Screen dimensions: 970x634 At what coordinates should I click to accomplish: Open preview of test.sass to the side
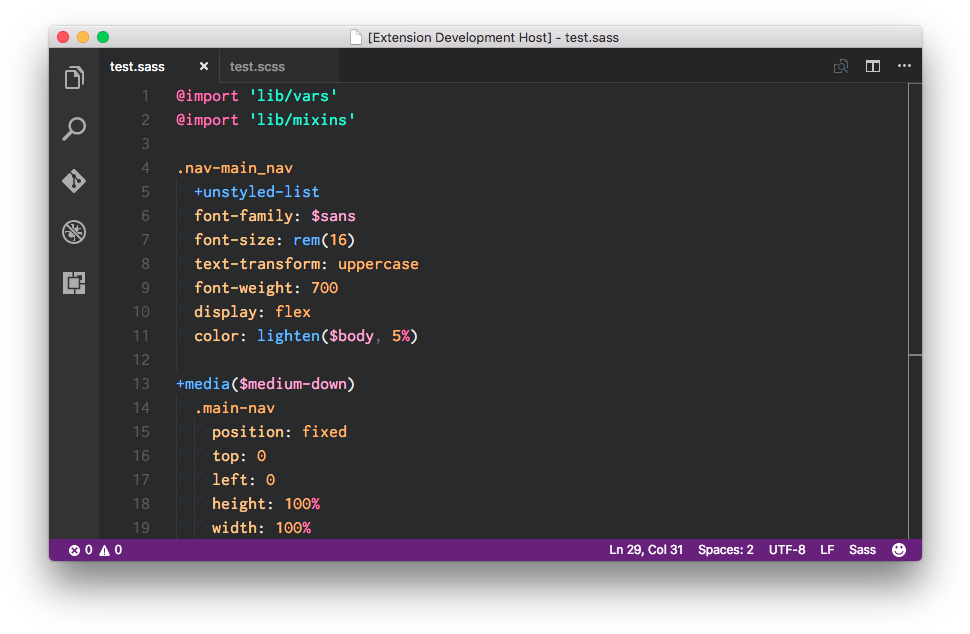click(x=841, y=66)
